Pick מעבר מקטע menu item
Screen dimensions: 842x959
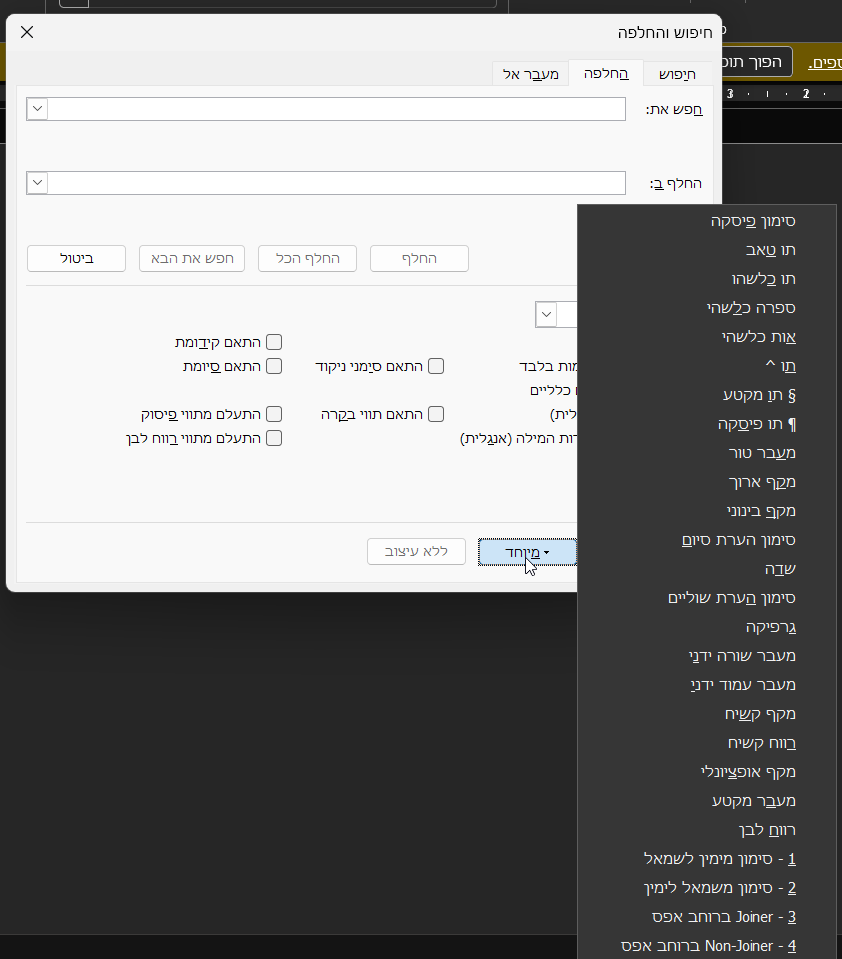(754, 801)
